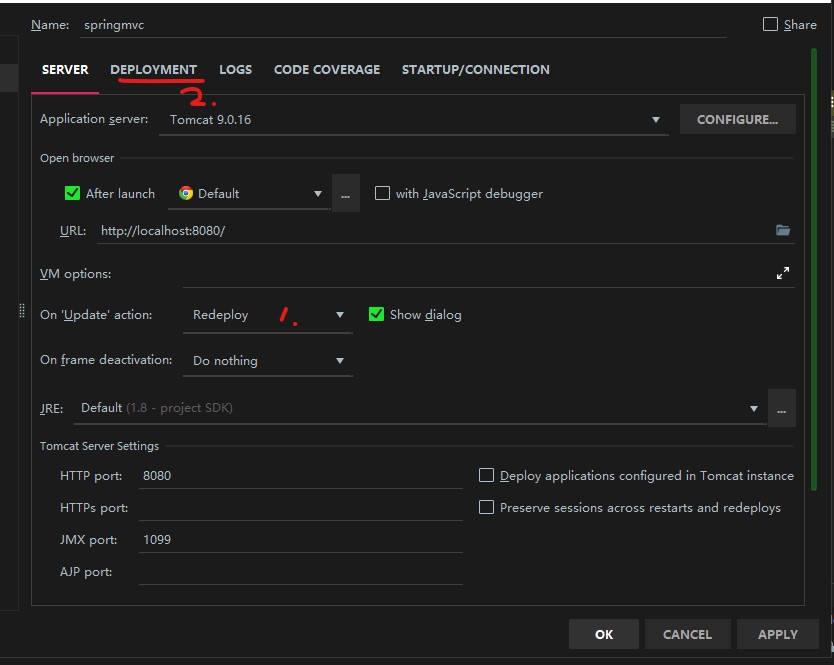834x665 pixels.
Task: Open the Application server dropdown
Action: point(413,120)
